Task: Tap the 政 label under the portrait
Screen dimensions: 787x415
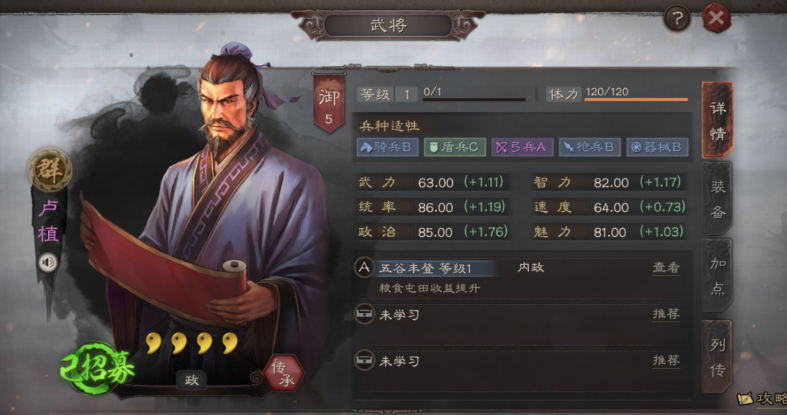Action: tap(192, 380)
